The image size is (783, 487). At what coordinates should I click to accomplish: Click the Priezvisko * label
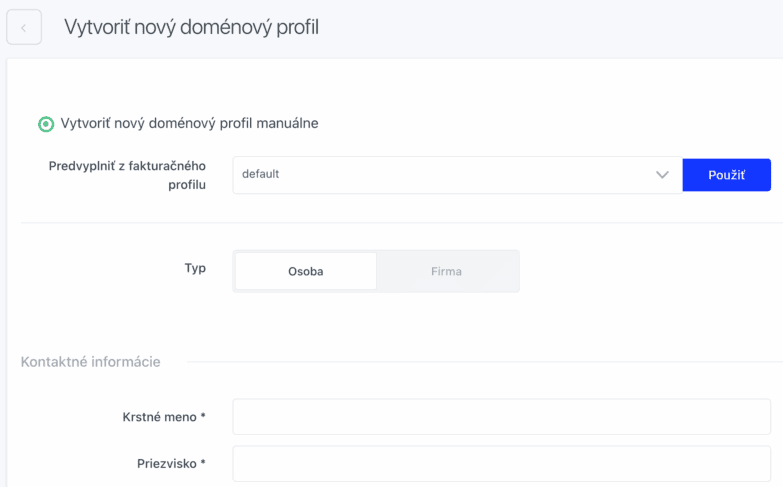tap(171, 464)
